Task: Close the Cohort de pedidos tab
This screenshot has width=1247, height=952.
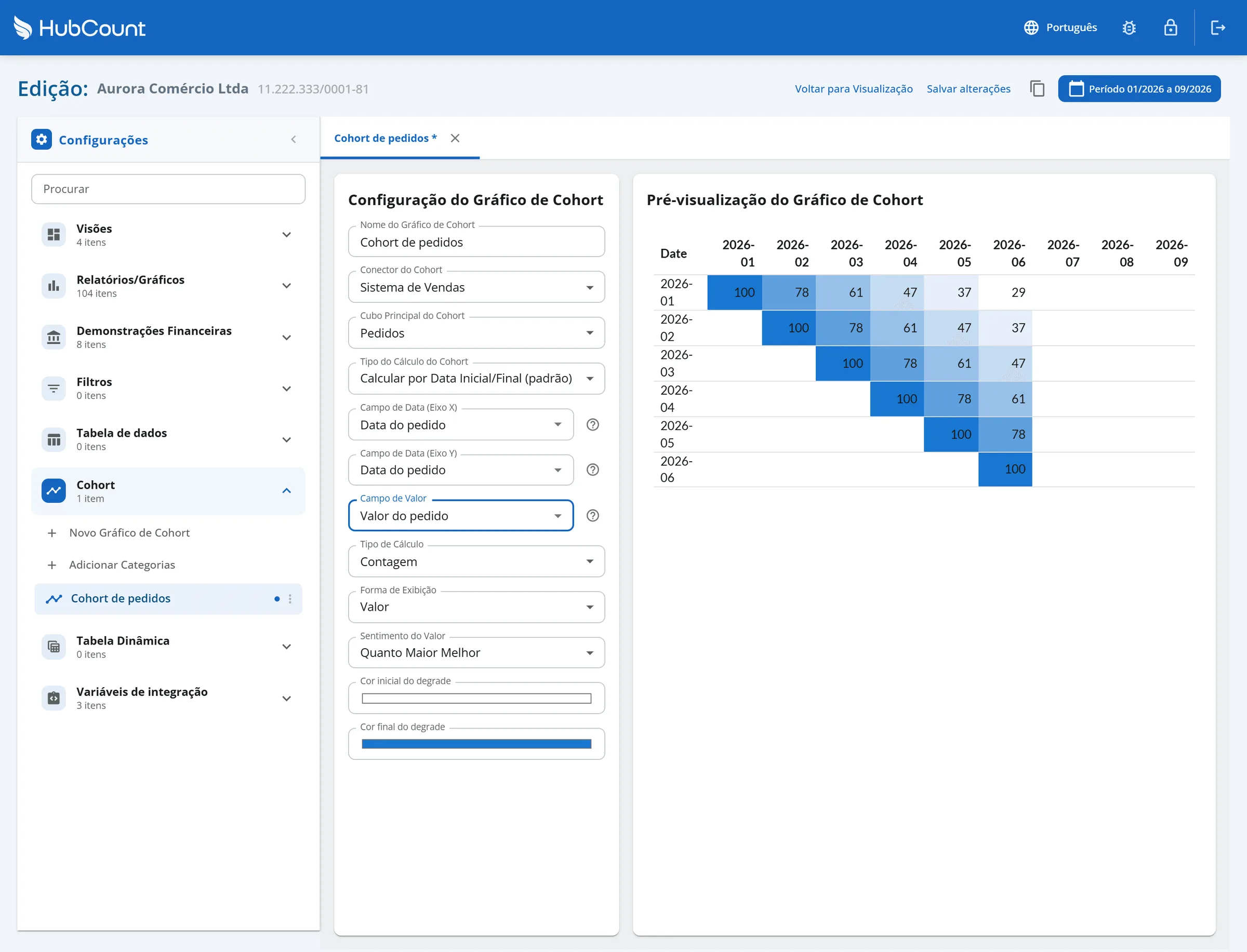Action: click(455, 138)
